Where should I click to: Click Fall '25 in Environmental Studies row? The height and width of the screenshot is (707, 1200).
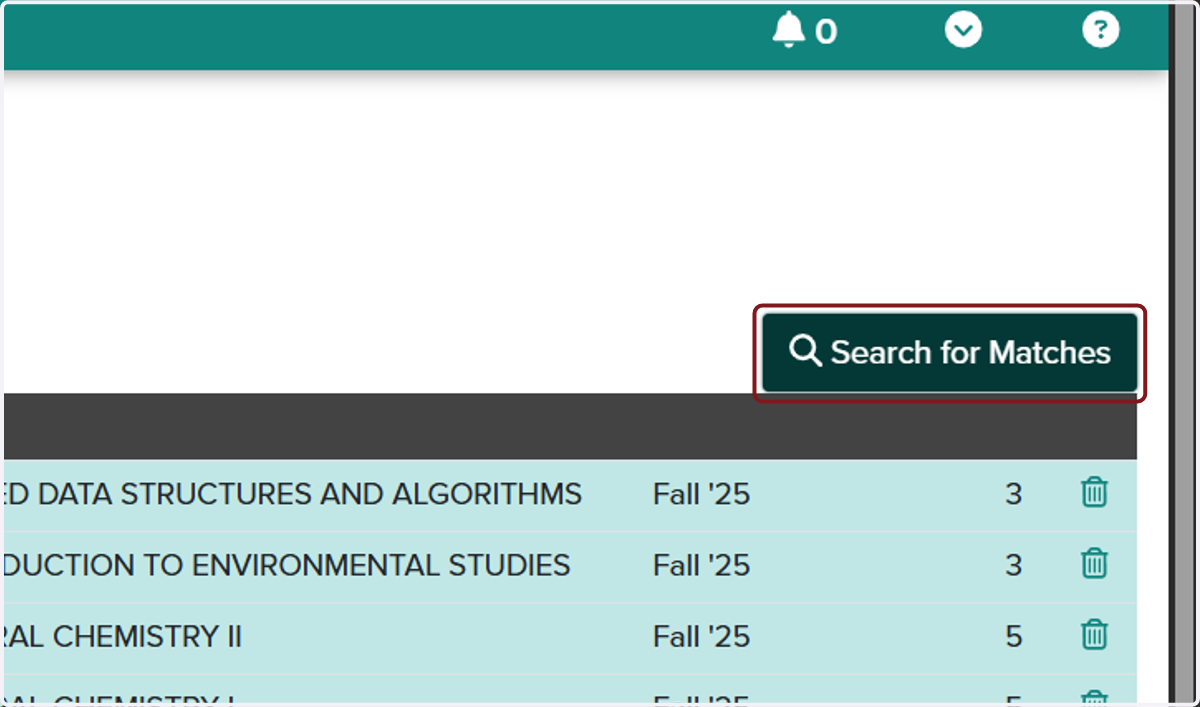pyautogui.click(x=702, y=565)
